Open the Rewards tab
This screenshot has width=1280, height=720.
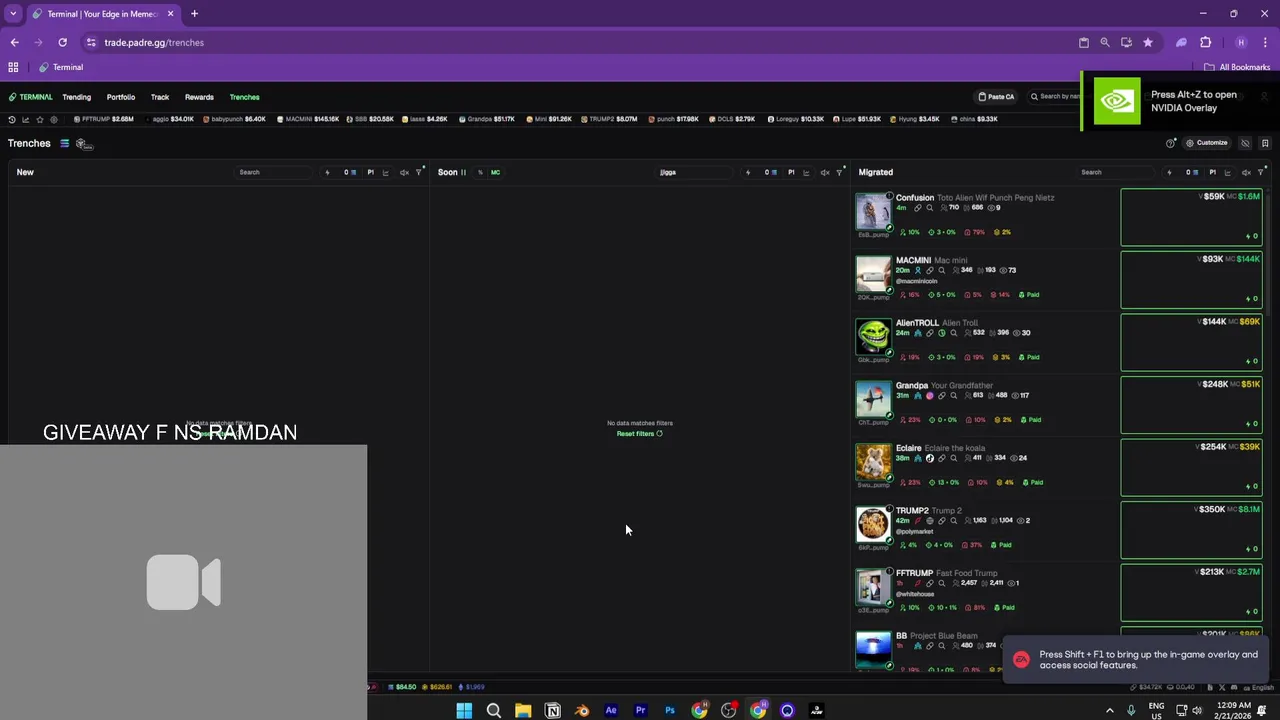pos(199,97)
